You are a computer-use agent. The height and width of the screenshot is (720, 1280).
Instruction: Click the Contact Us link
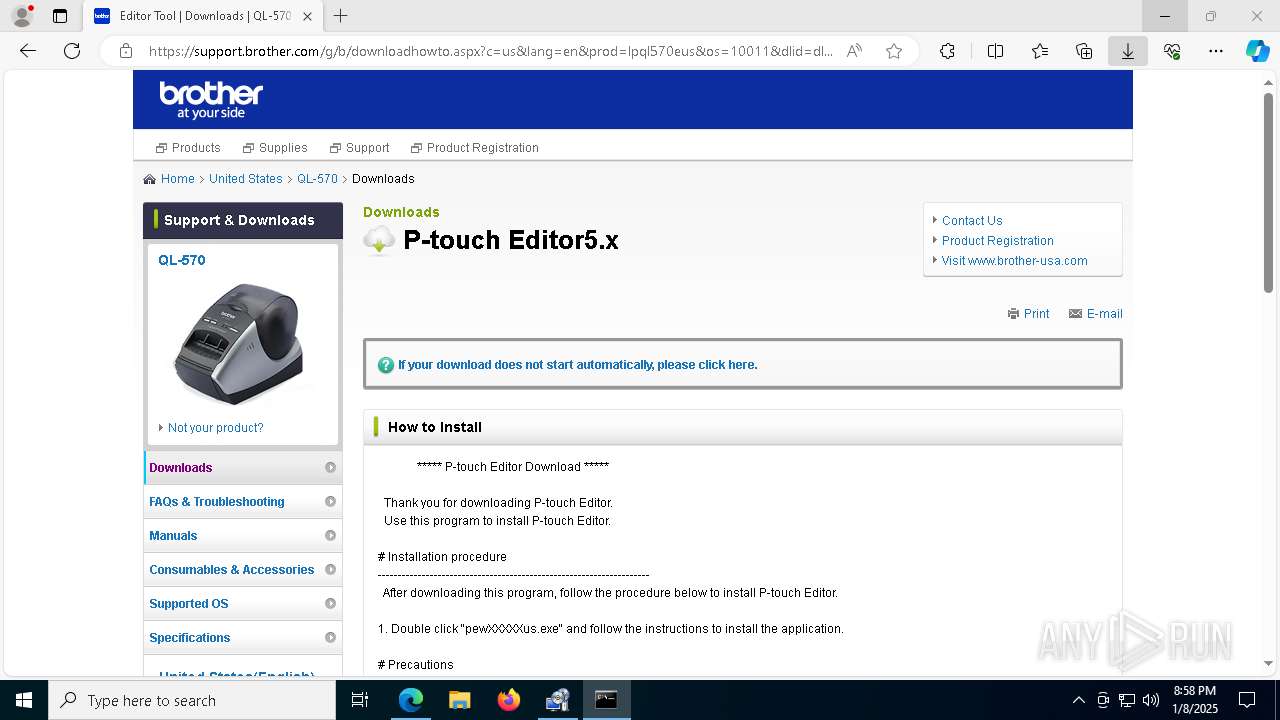(972, 221)
